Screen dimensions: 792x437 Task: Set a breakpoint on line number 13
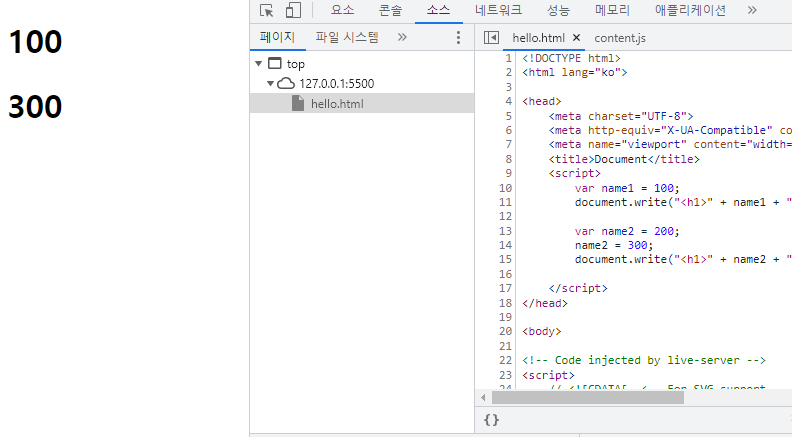[x=506, y=231]
